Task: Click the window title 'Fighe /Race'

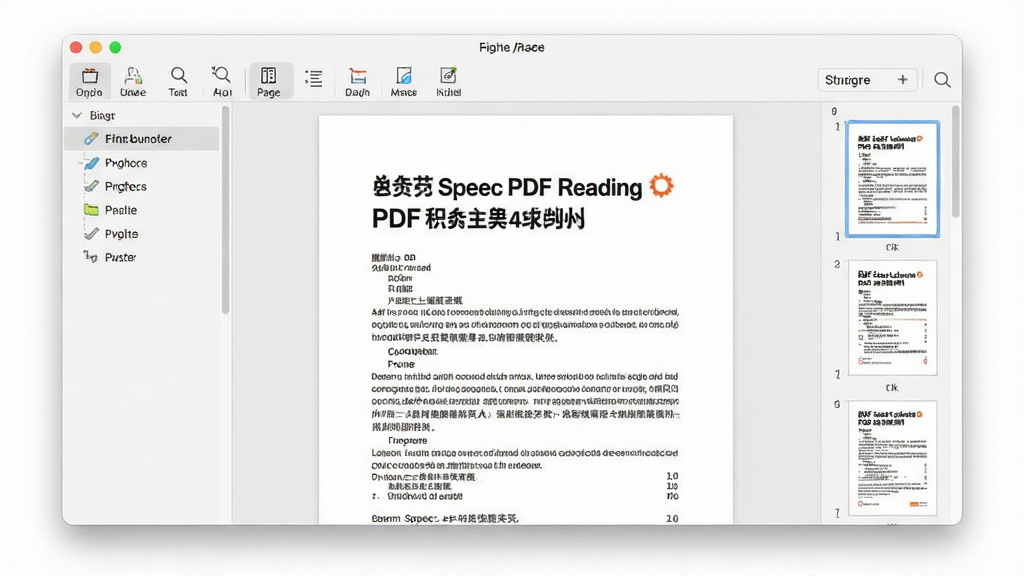Action: coord(511,47)
